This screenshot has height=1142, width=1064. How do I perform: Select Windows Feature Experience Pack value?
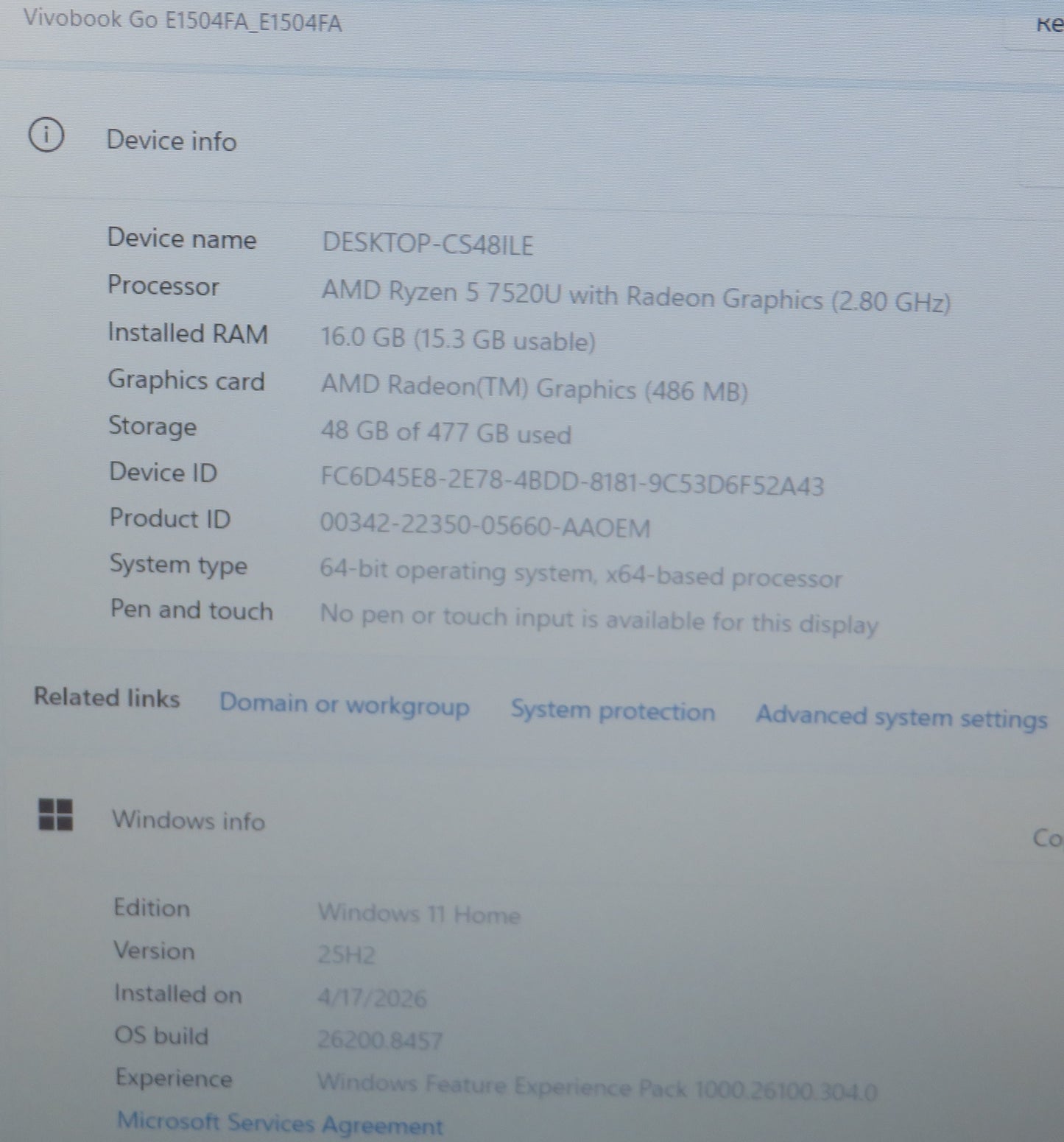point(597,1087)
